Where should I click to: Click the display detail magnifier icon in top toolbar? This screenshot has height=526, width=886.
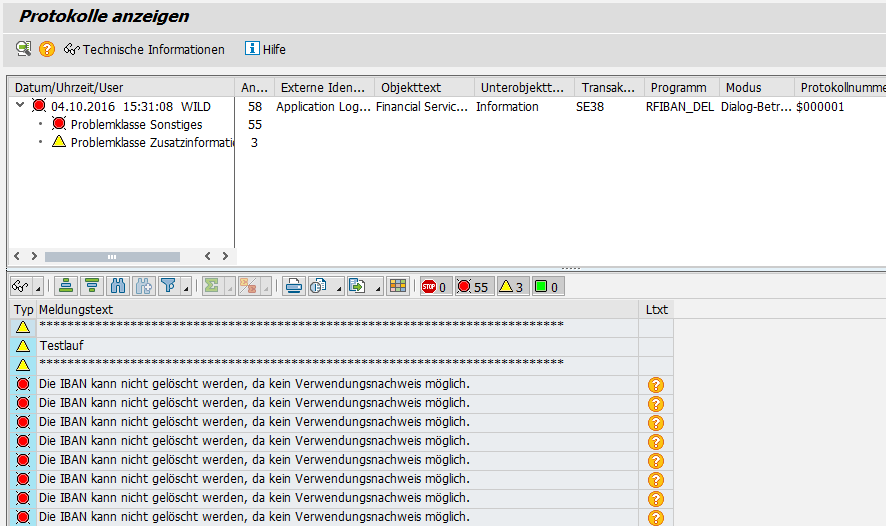[23, 49]
